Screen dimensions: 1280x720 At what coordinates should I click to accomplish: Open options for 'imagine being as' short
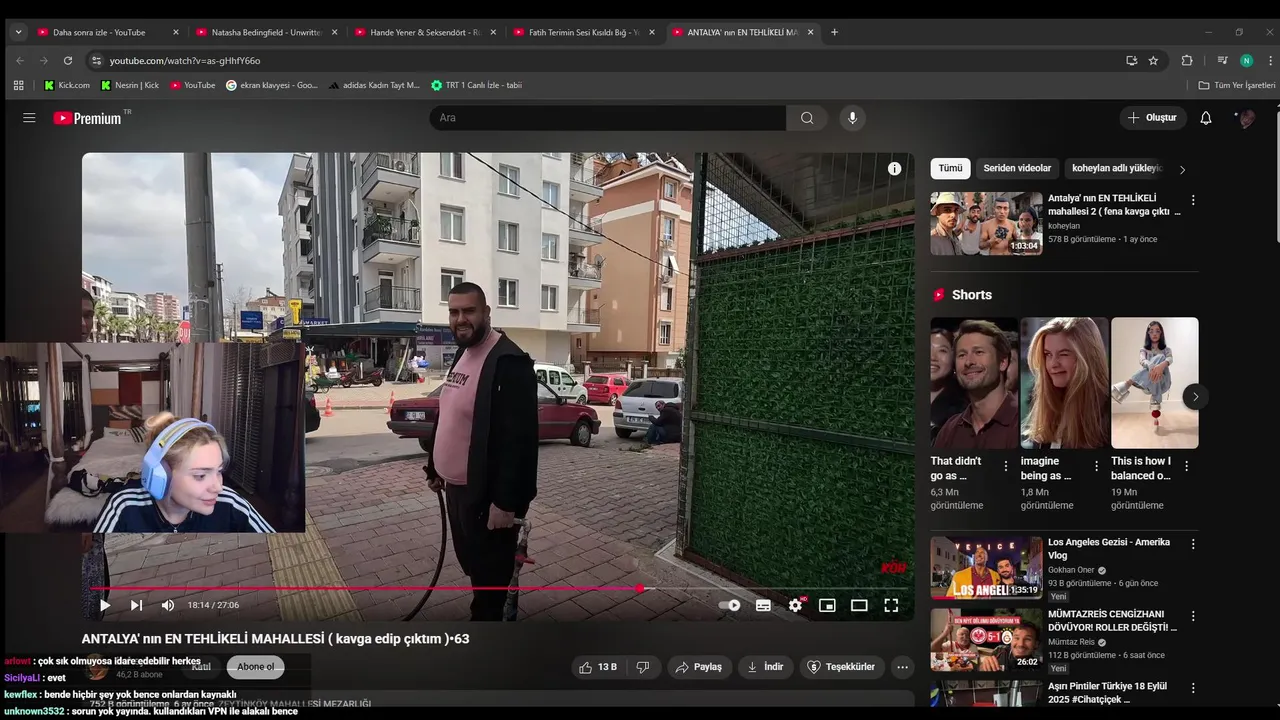click(x=1096, y=466)
